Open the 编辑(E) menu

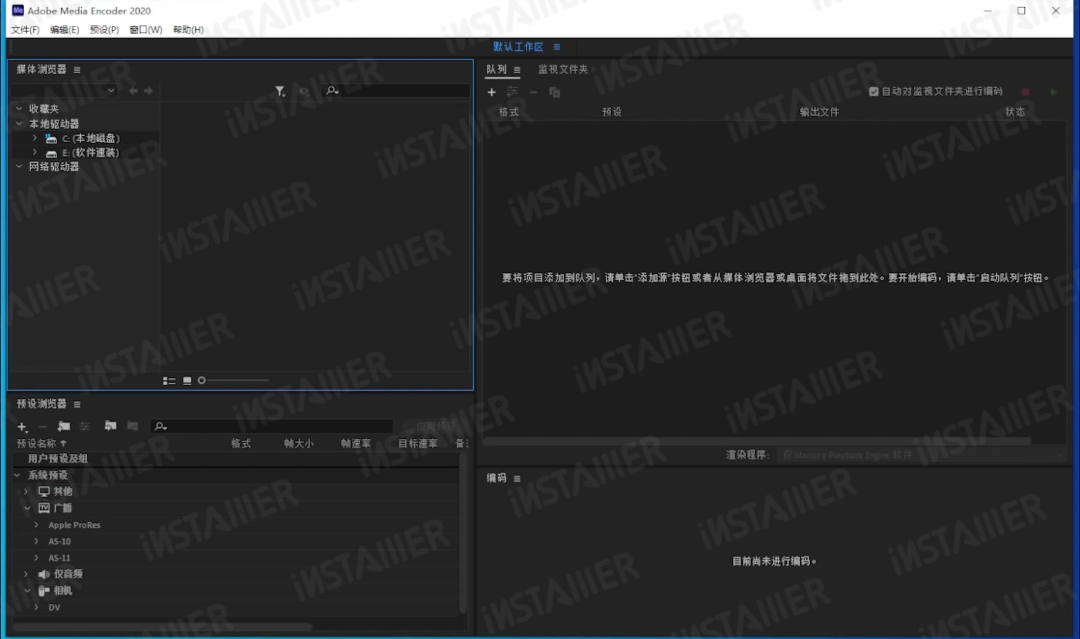coord(64,30)
